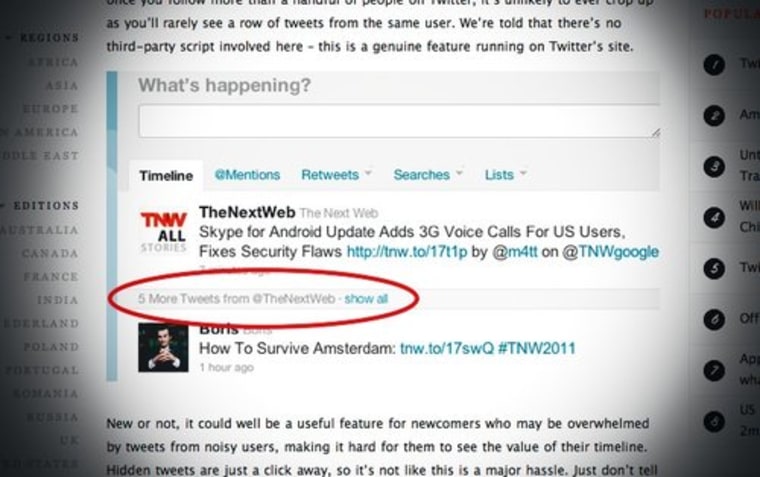Open the Retweets dropdown arrow
Screen dimensions: 760x477
tap(368, 172)
